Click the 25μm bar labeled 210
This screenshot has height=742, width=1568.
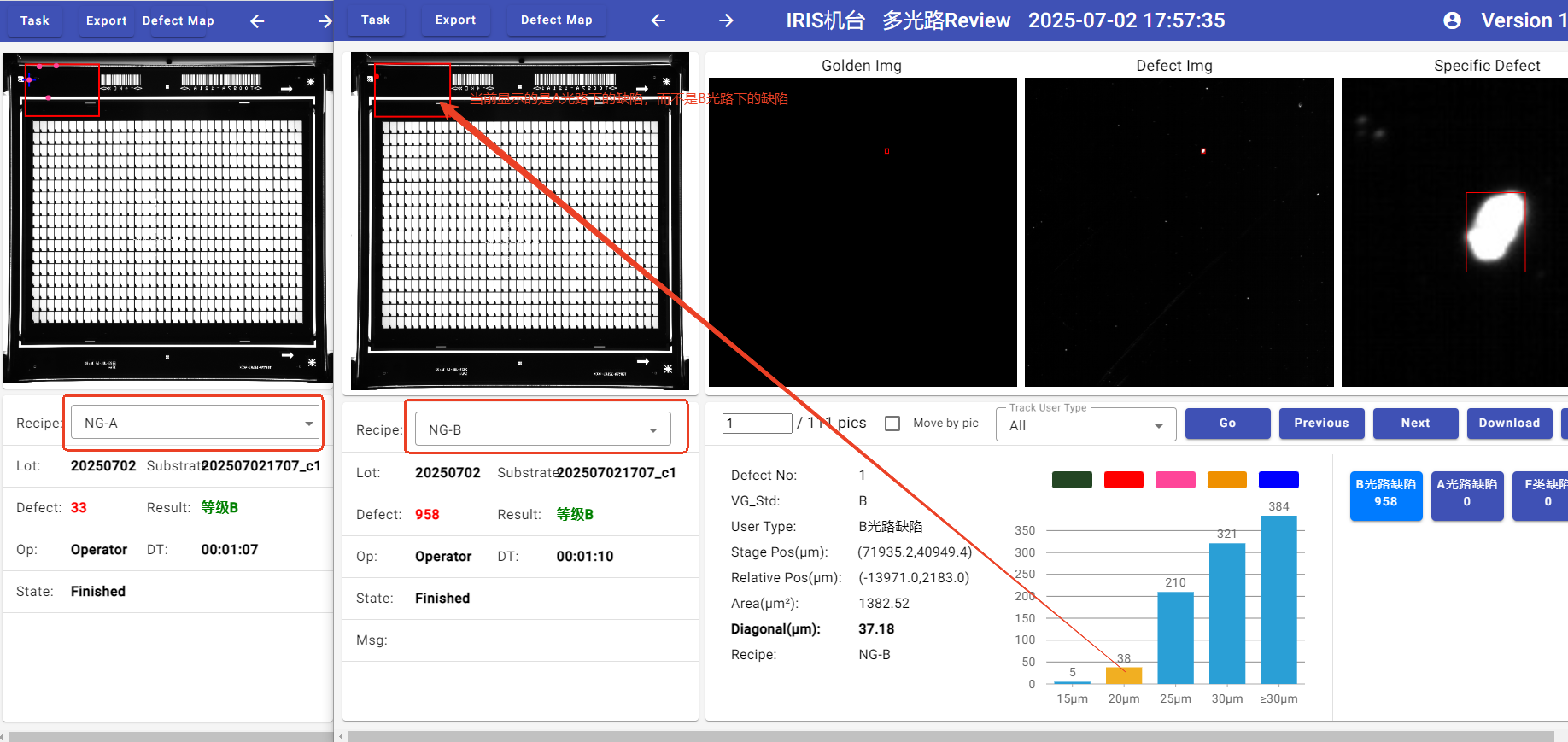pyautogui.click(x=1175, y=638)
